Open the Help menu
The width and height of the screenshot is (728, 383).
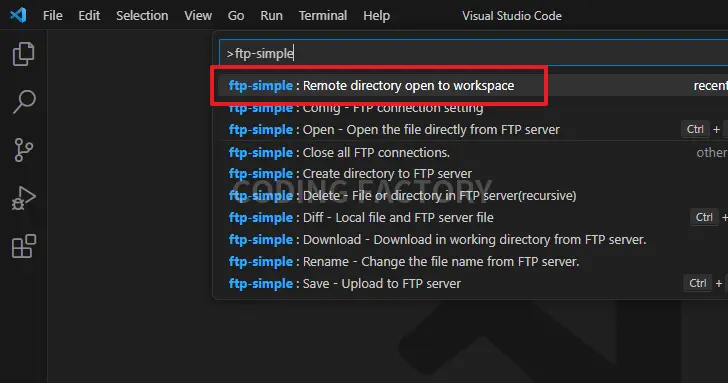tap(377, 15)
